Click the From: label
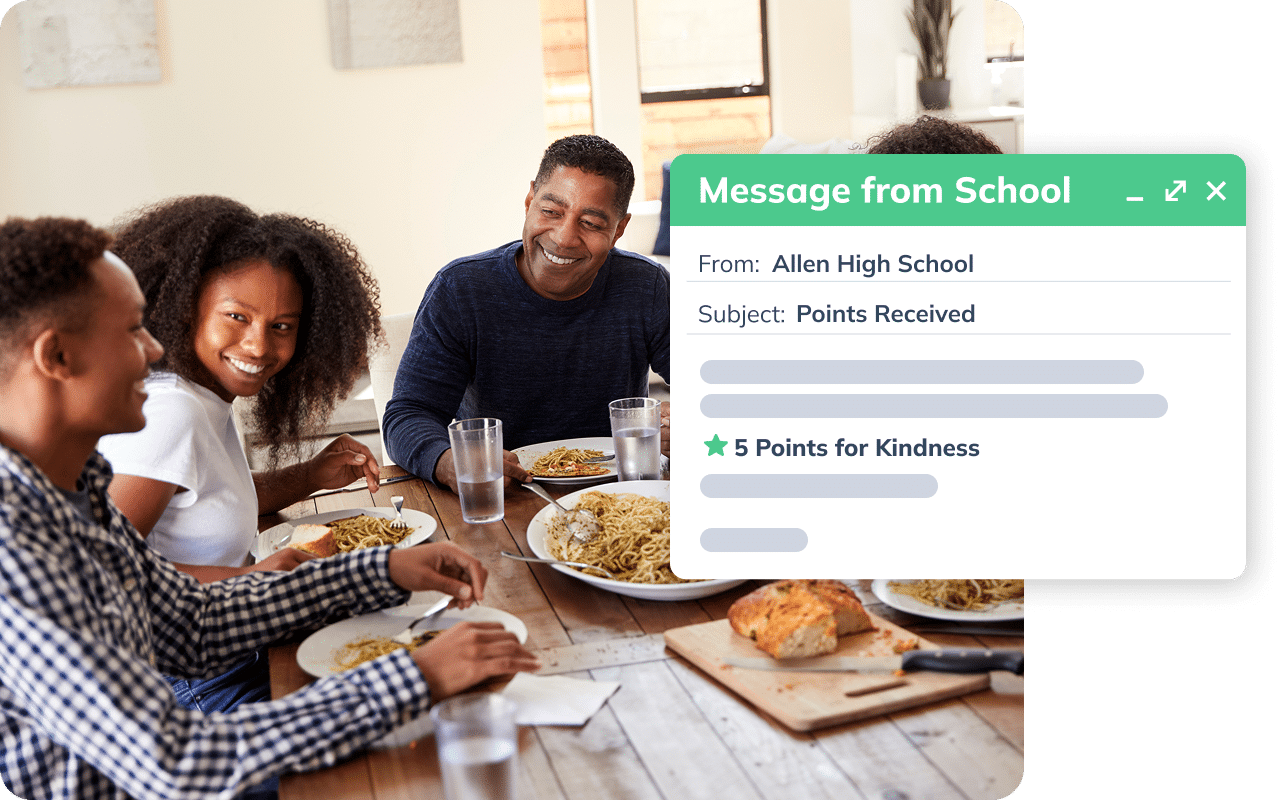 coord(729,264)
